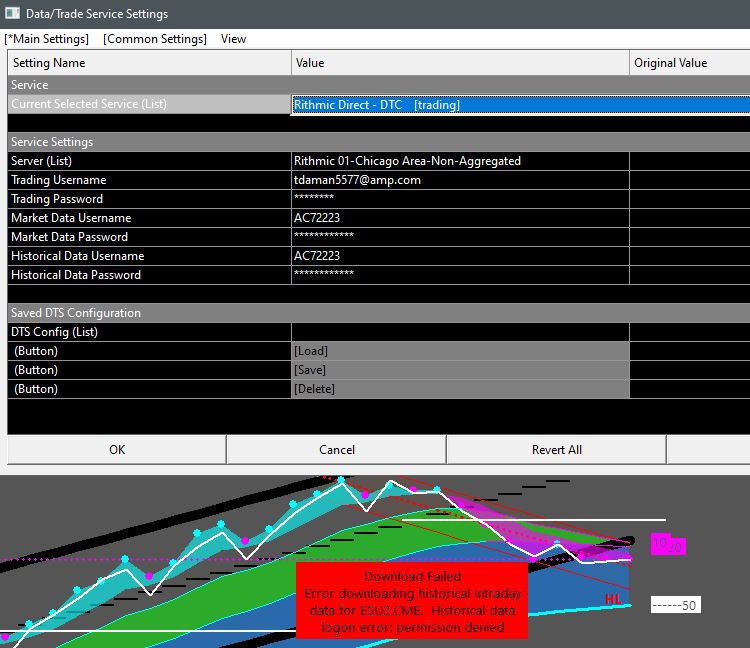750x648 pixels.
Task: Click the Service section header row
Action: pyautogui.click(x=379, y=85)
